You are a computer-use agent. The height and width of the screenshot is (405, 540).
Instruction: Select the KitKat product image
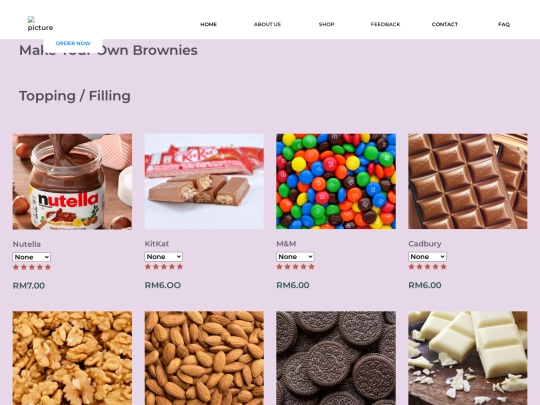[x=204, y=181]
